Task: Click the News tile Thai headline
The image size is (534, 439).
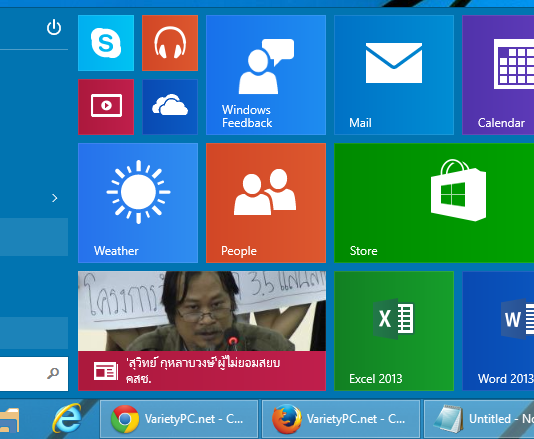Action: [x=203, y=371]
